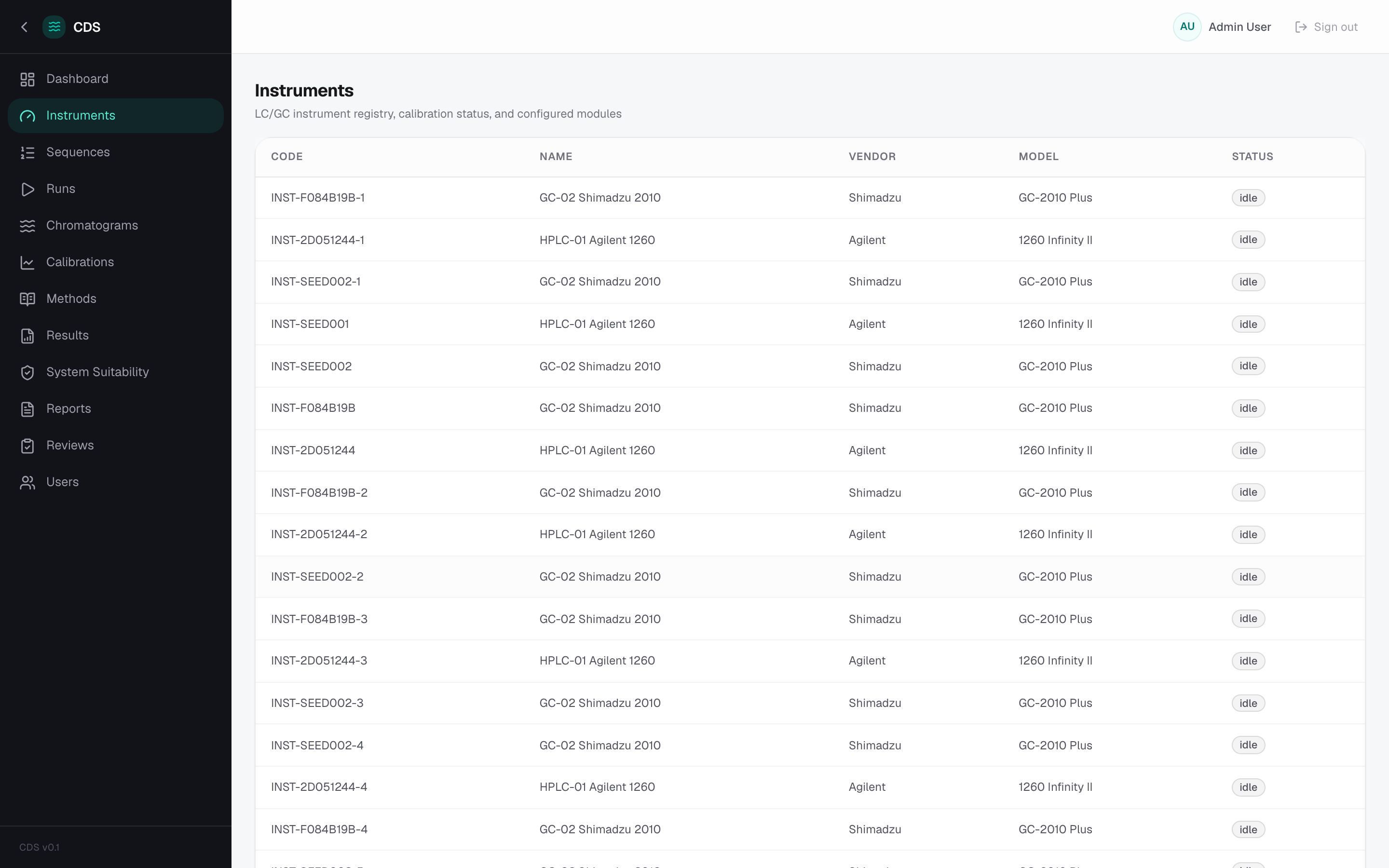Click the back chevron beside the CDS logo
This screenshot has height=868, width=1389.
(24, 27)
